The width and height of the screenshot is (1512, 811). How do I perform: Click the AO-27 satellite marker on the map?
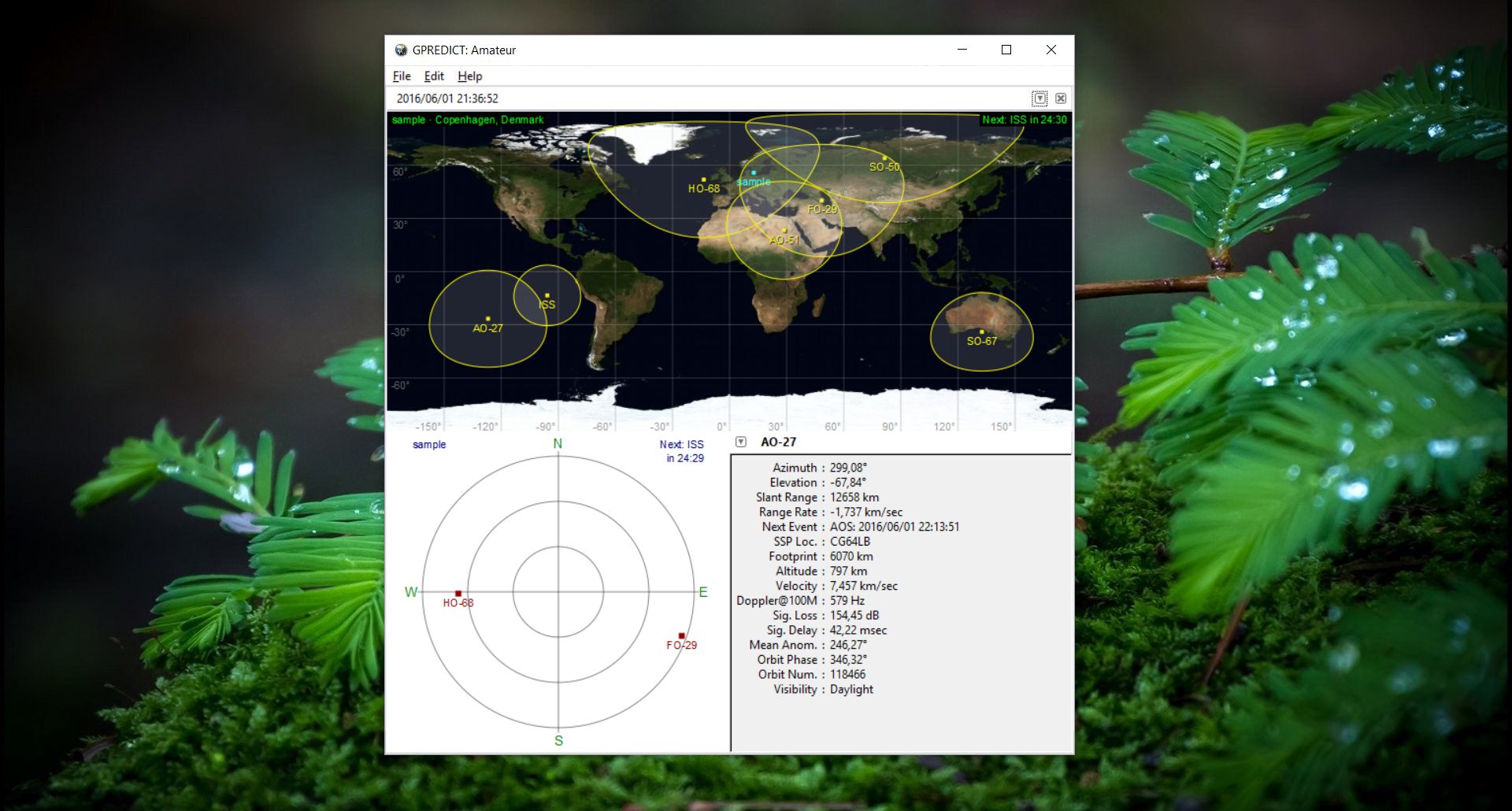pyautogui.click(x=488, y=319)
